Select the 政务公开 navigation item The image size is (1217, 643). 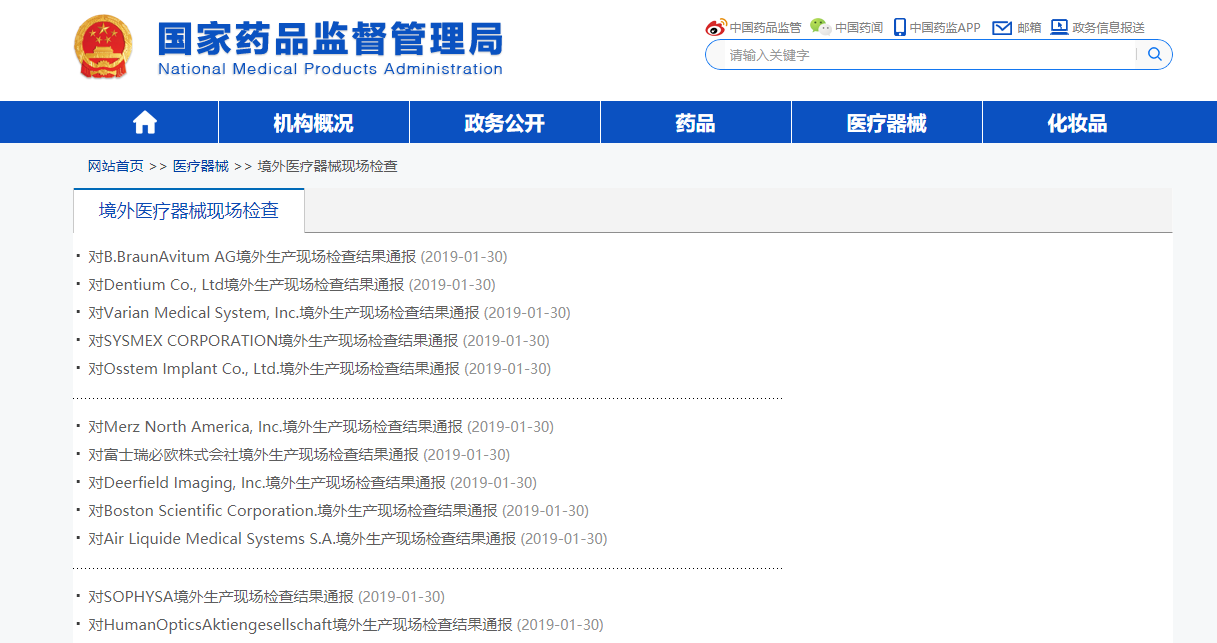tap(504, 123)
